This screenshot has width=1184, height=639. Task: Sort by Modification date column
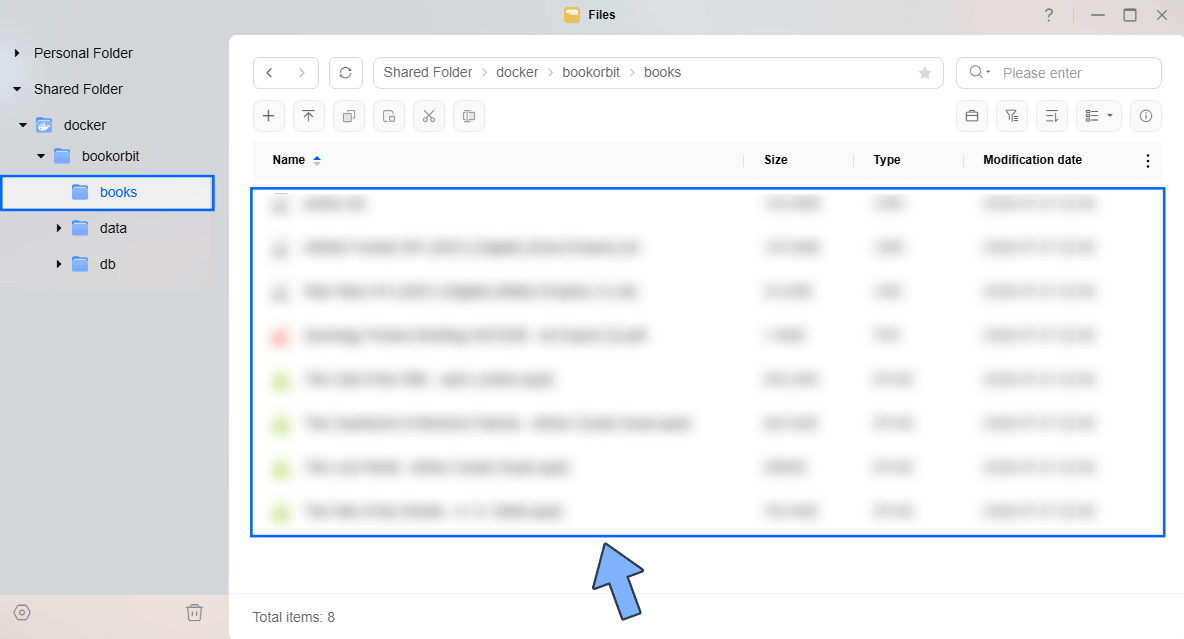click(1032, 160)
